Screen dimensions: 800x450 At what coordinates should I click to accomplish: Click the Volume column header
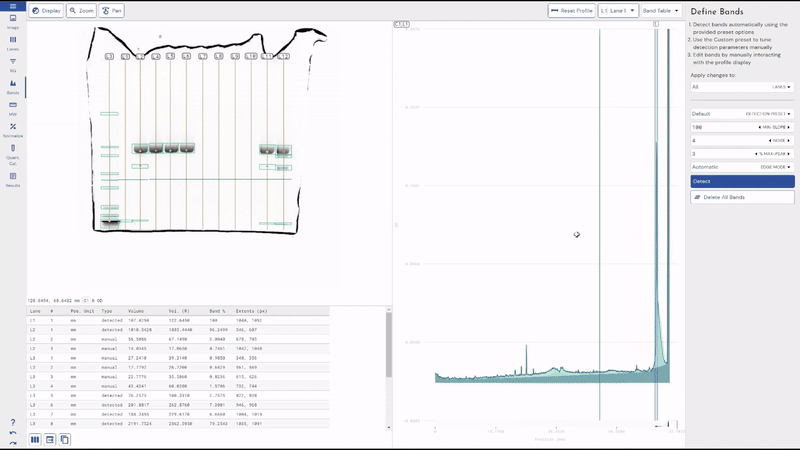(x=136, y=311)
